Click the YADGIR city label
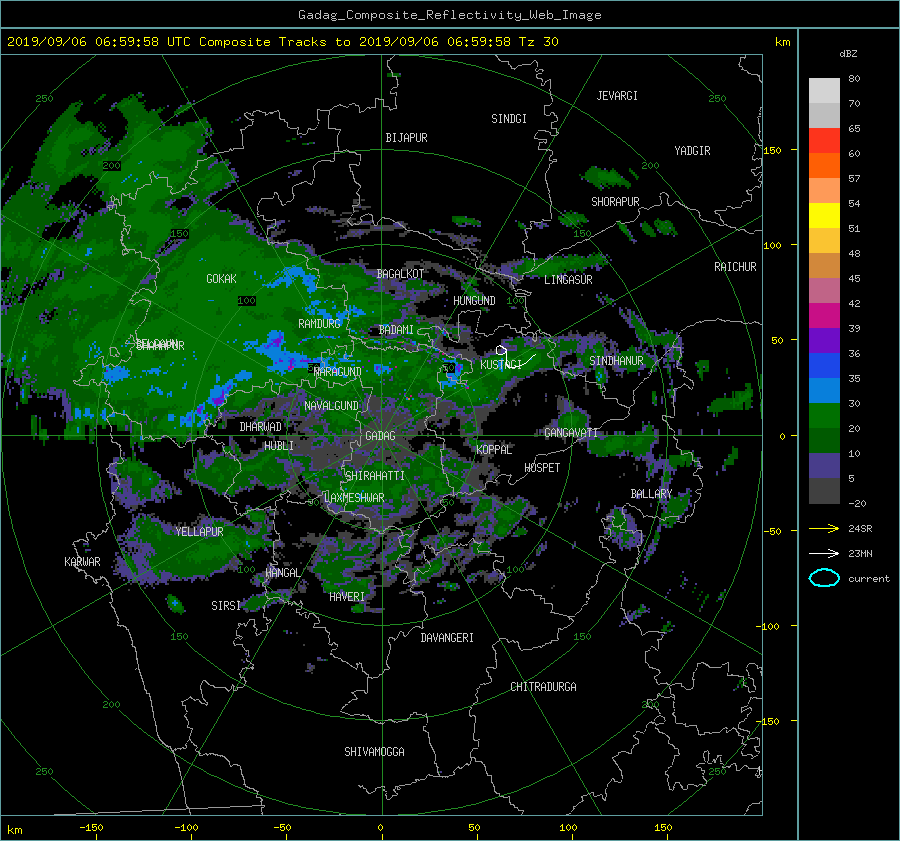The image size is (900, 841). pyautogui.click(x=692, y=151)
